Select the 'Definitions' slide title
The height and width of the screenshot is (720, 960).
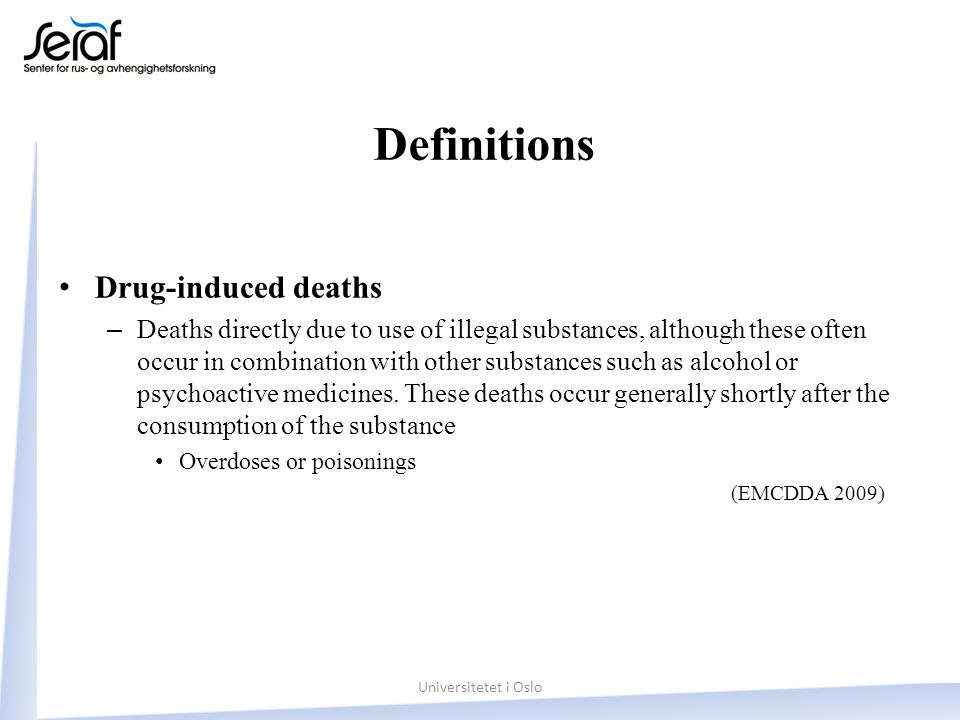click(484, 145)
